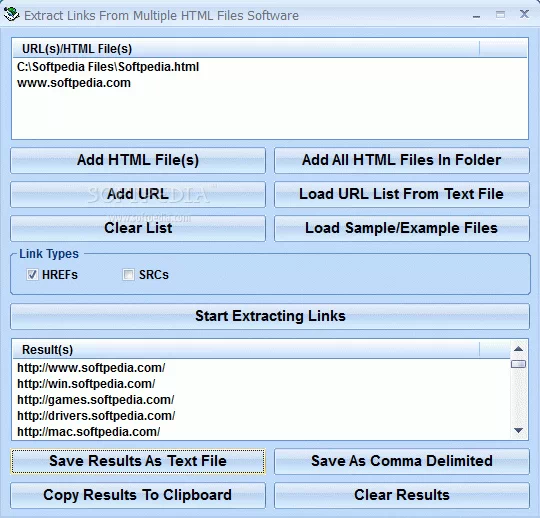540x518 pixels.
Task: Click the Add HTML File(s) button
Action: pos(138,160)
